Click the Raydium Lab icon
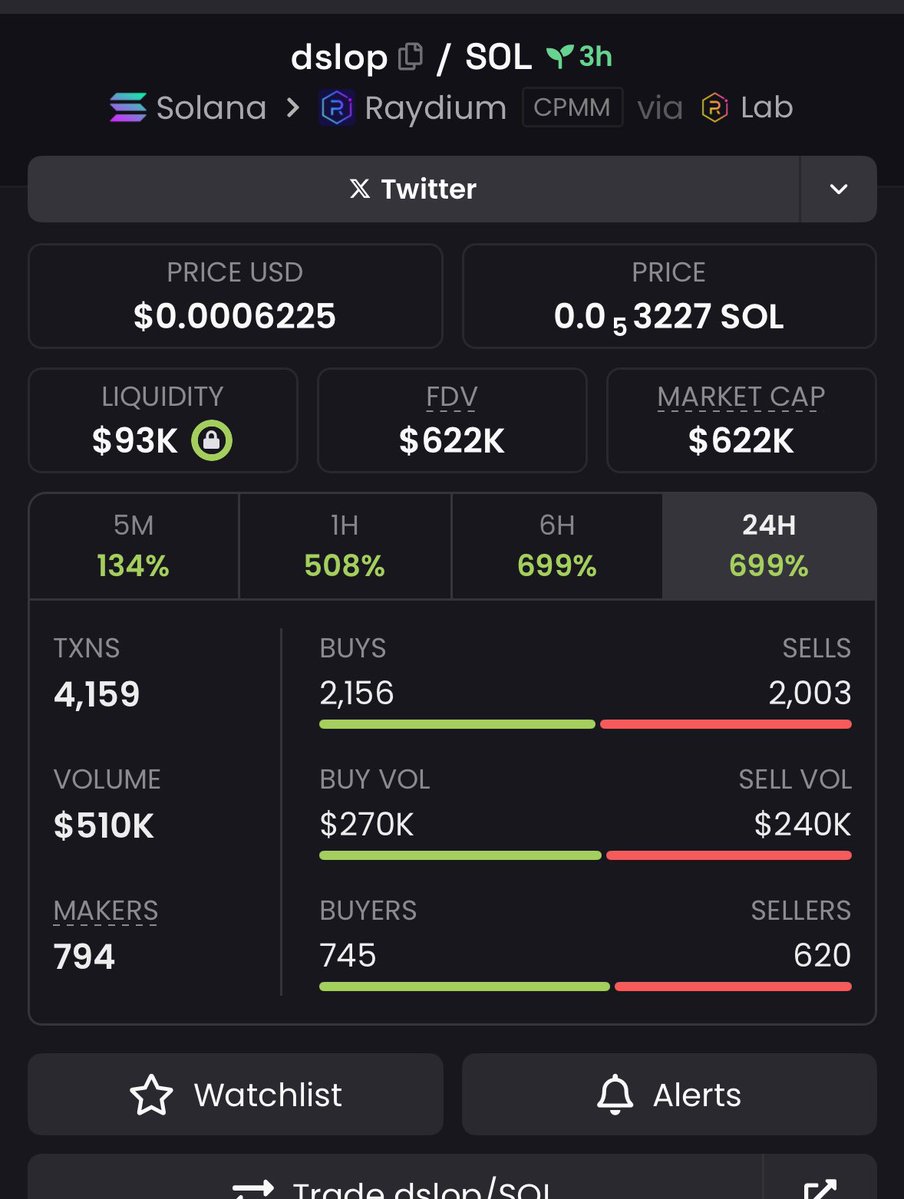The width and height of the screenshot is (904, 1199). (714, 107)
